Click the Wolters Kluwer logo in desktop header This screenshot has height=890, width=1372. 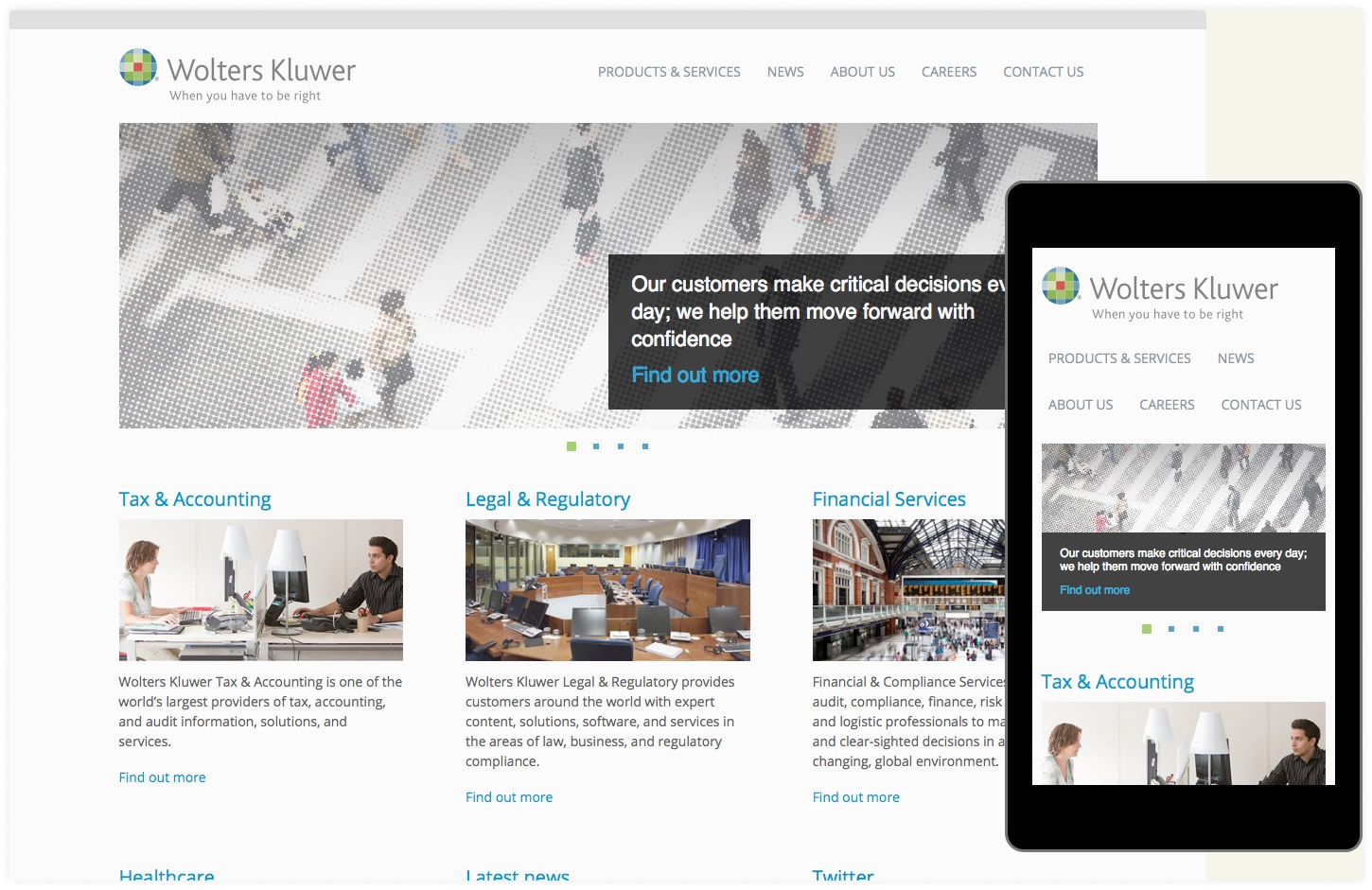(237, 75)
